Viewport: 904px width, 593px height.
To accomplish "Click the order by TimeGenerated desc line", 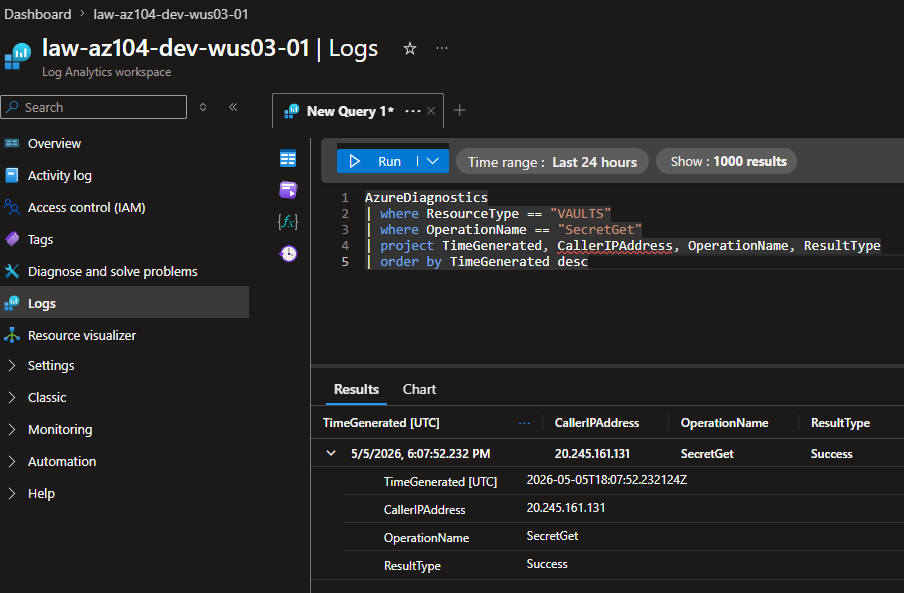I will tap(476, 262).
